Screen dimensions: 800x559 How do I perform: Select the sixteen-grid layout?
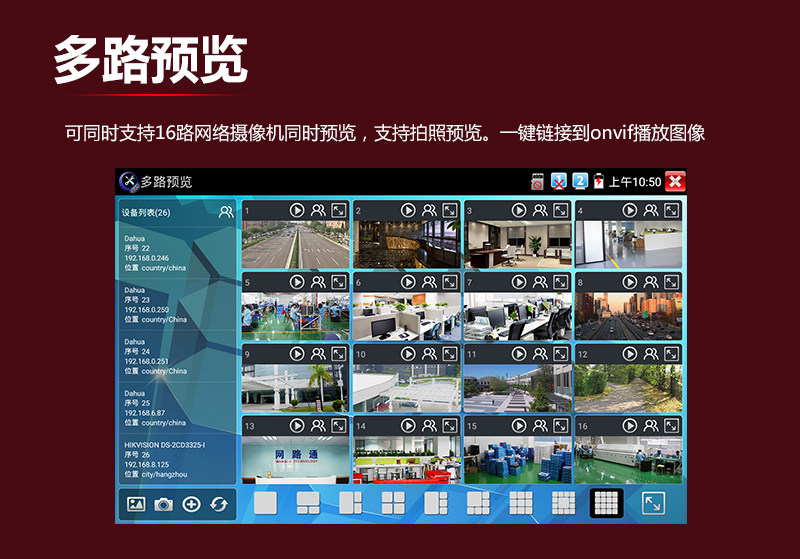606,503
